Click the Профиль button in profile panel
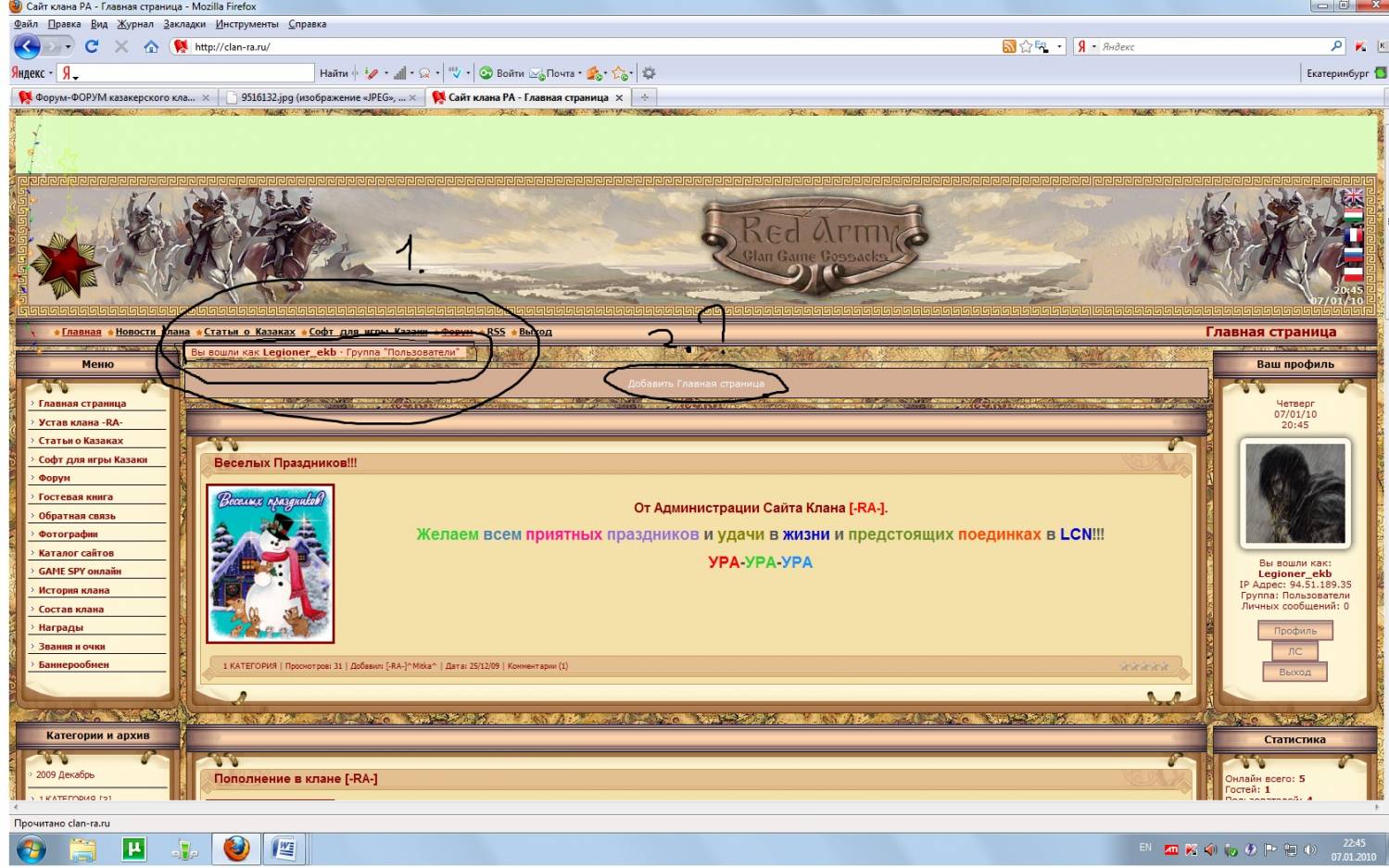Screen dimensions: 1389x868 (x=1294, y=631)
